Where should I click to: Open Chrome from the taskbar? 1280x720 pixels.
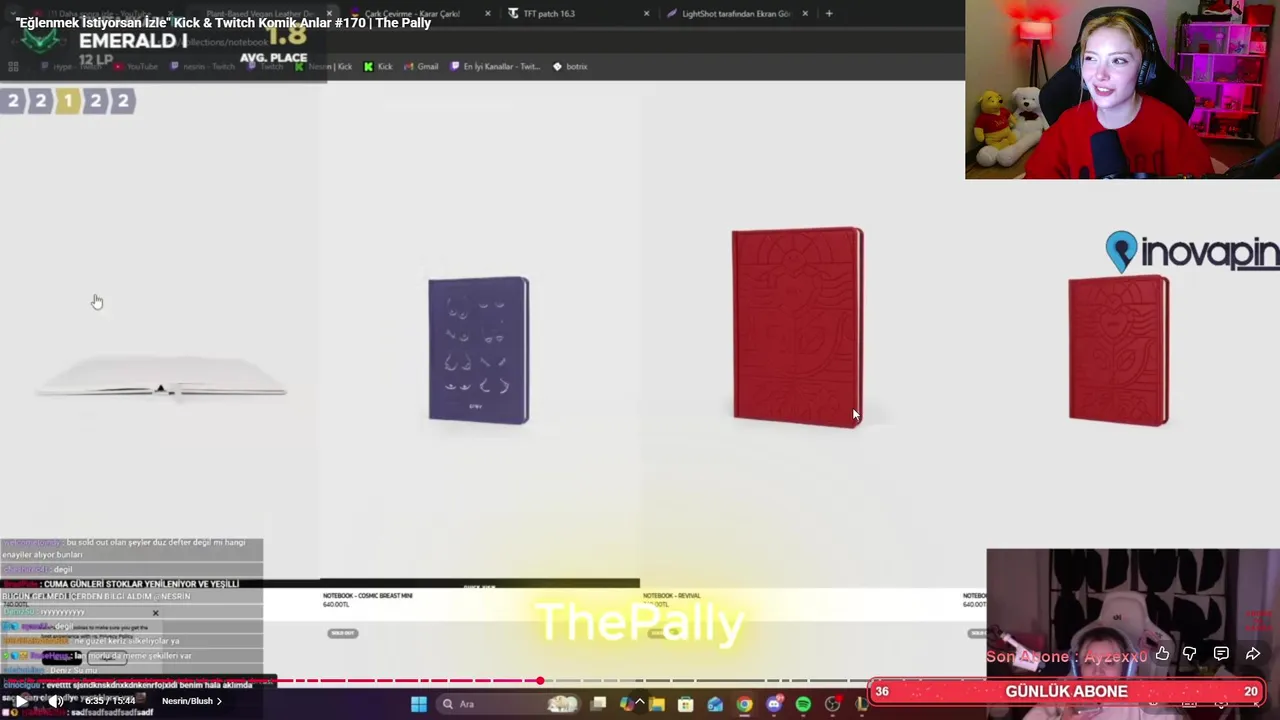click(744, 704)
